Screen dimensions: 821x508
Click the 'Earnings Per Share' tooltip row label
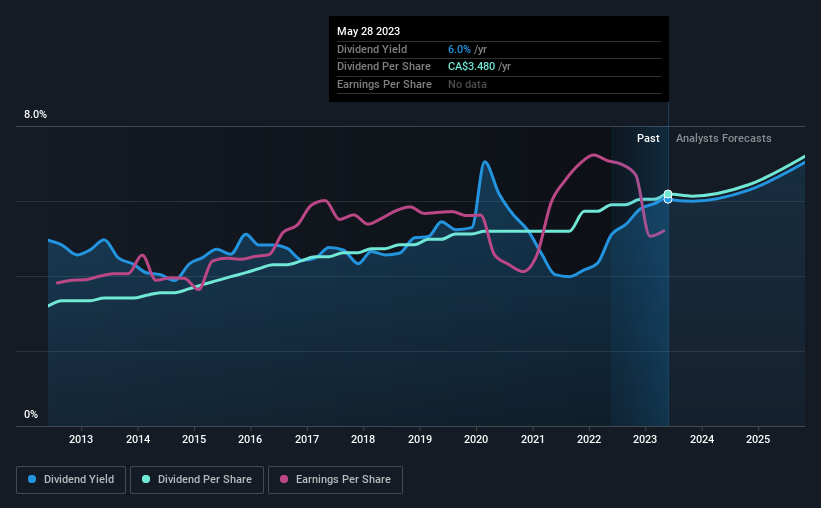click(x=384, y=84)
